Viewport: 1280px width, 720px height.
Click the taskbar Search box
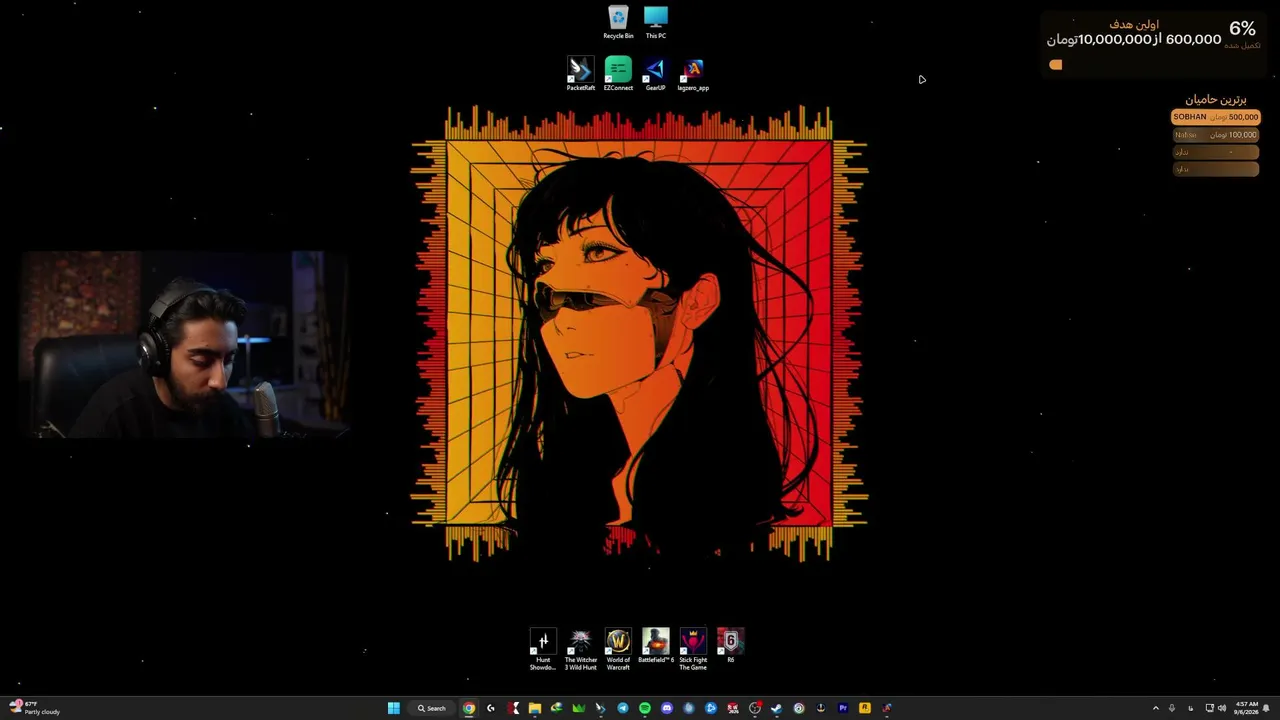432,708
